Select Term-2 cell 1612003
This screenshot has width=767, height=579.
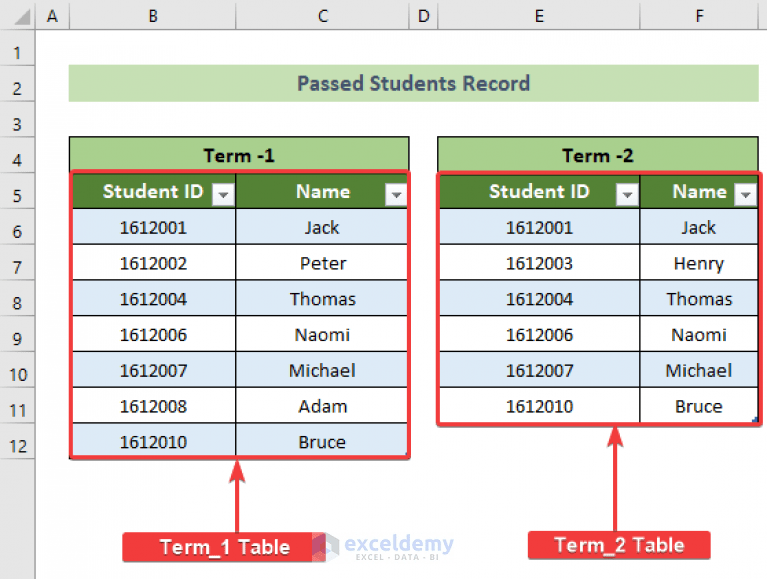coord(539,263)
